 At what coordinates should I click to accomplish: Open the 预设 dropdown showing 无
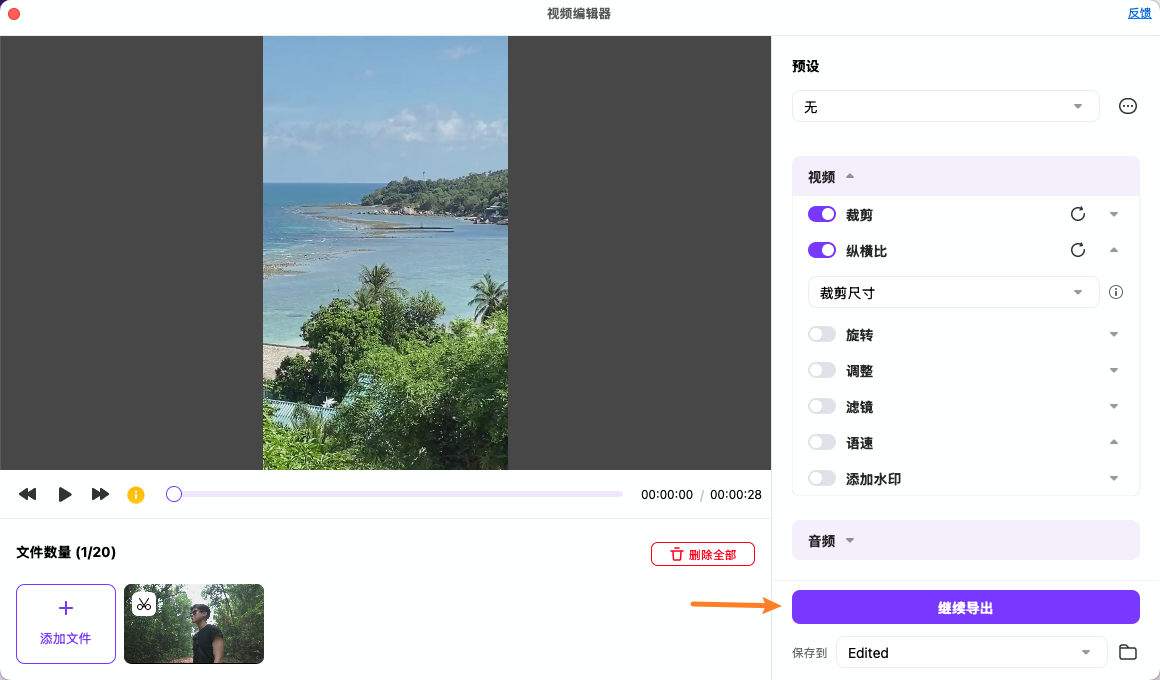[x=944, y=105]
